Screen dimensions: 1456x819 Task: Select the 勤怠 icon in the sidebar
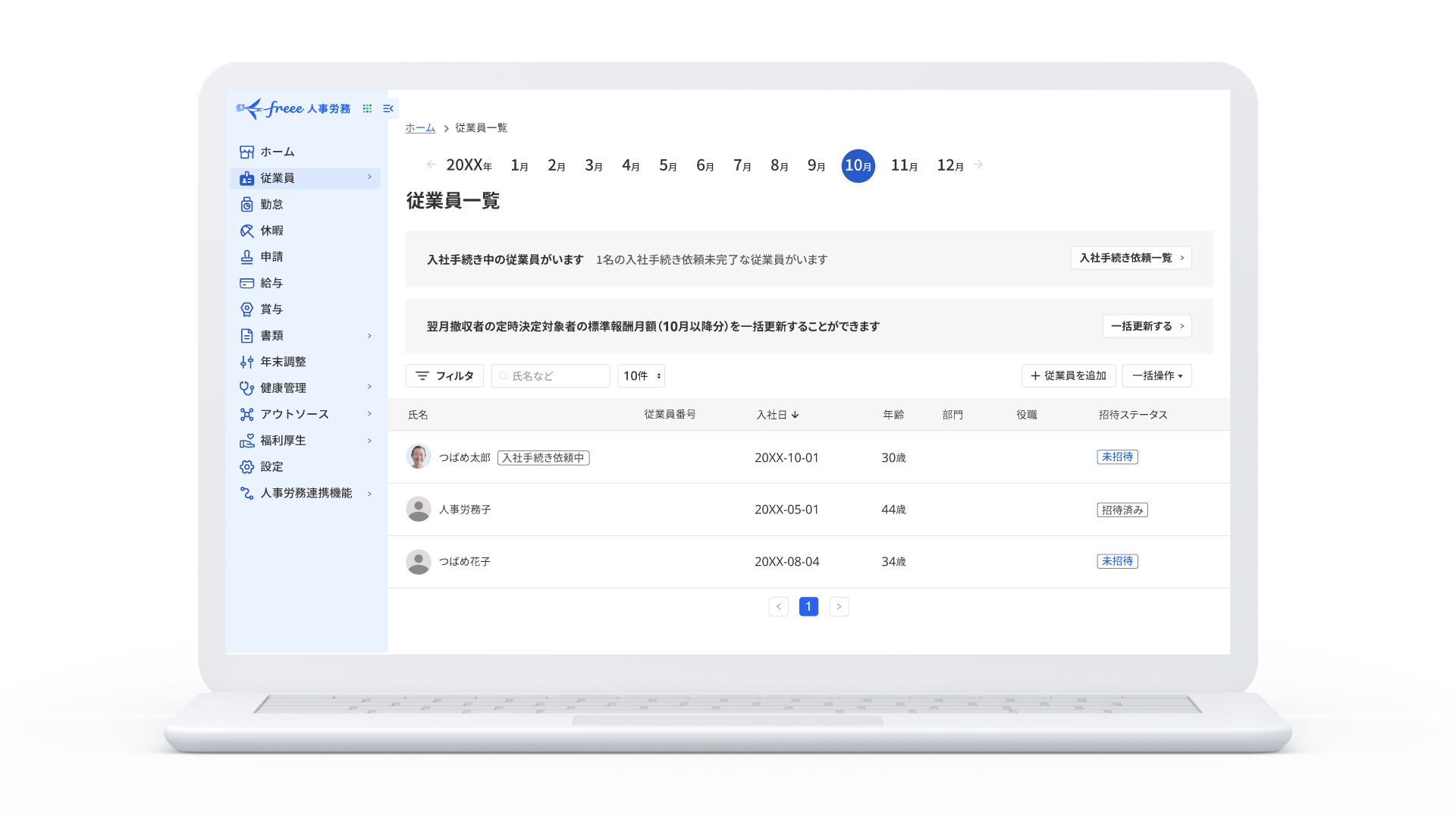[x=246, y=204]
